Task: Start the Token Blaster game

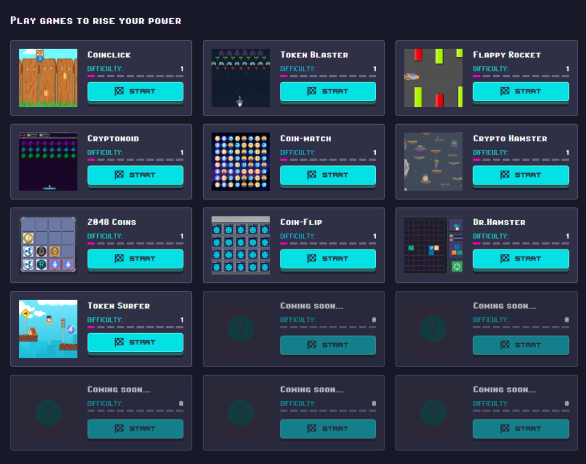Action: pos(328,91)
